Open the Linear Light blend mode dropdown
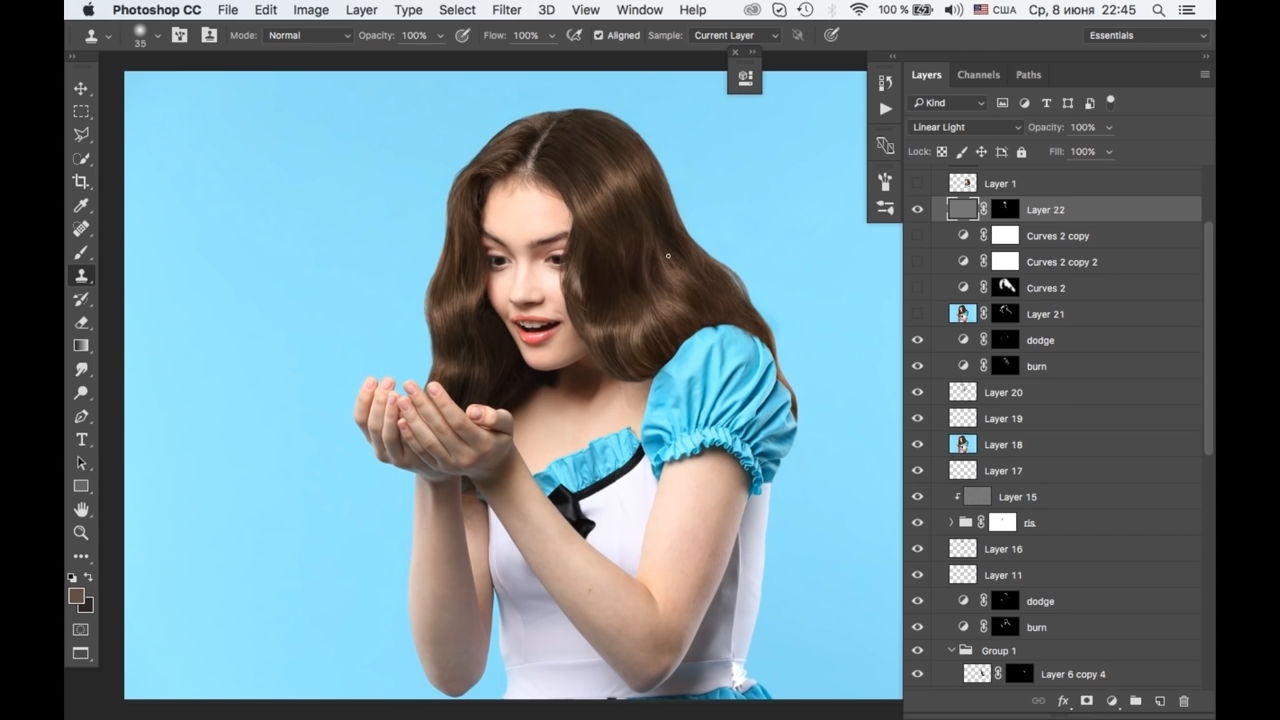 (966, 127)
